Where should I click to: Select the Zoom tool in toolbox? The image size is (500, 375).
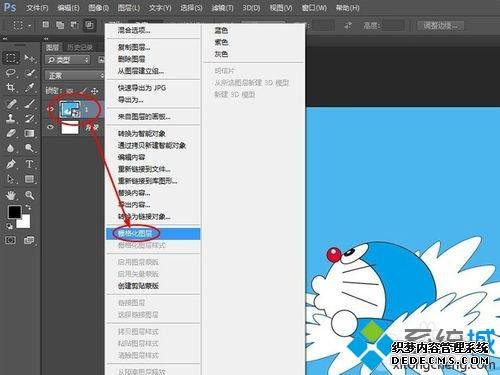point(29,195)
